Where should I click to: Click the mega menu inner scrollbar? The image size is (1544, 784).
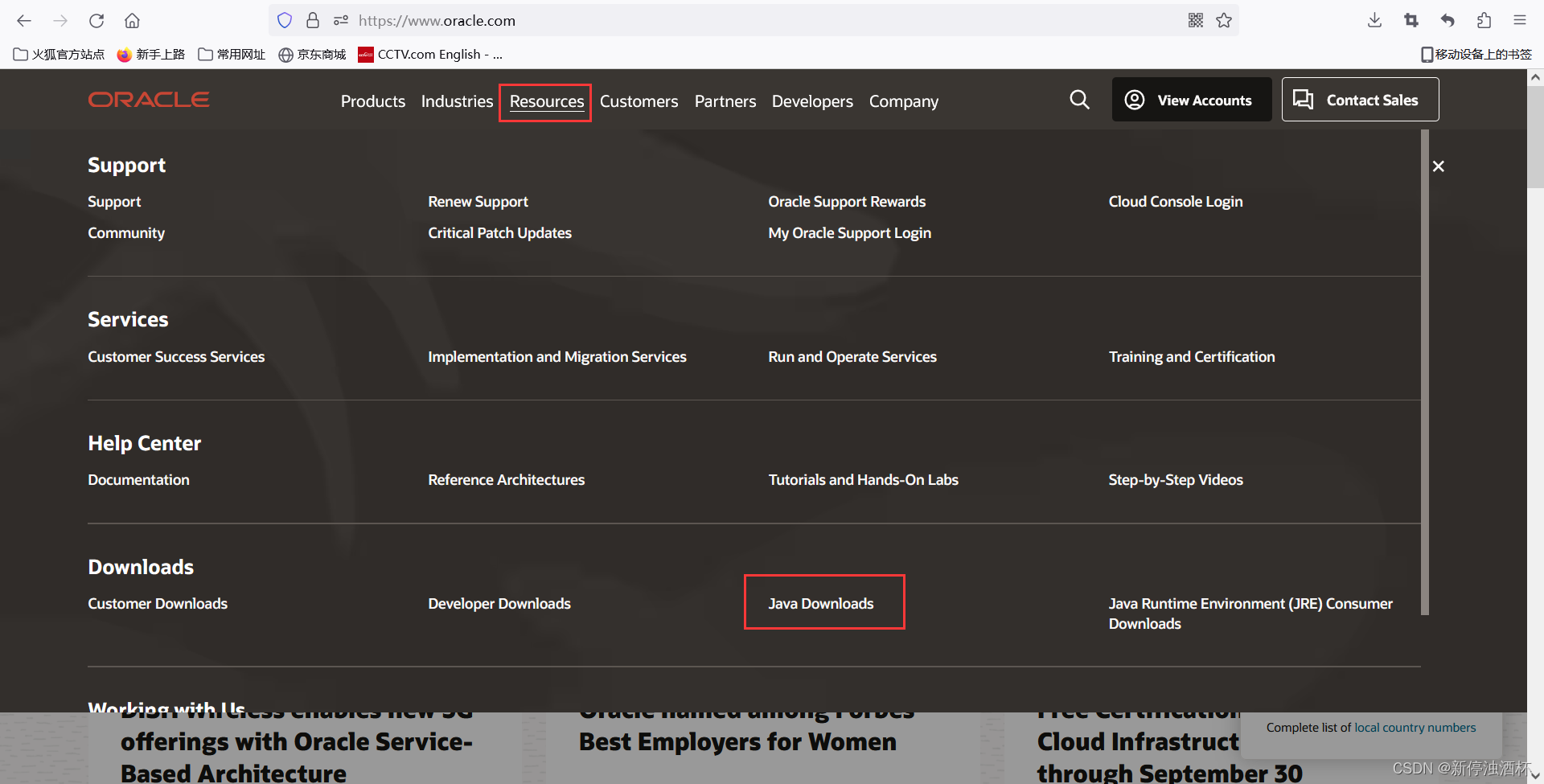coord(1425,372)
